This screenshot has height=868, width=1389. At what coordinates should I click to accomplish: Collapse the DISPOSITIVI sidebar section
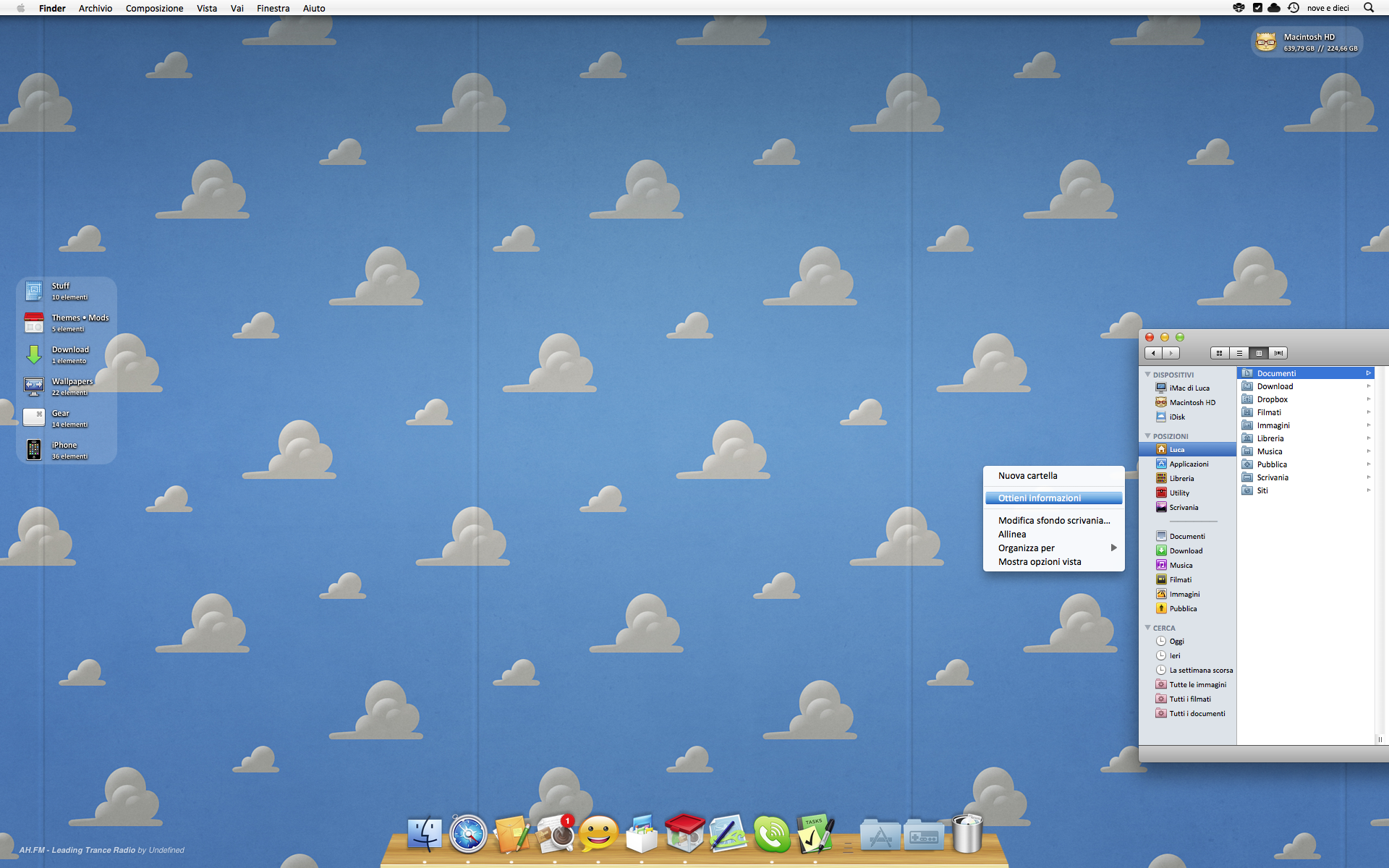tap(1147, 375)
